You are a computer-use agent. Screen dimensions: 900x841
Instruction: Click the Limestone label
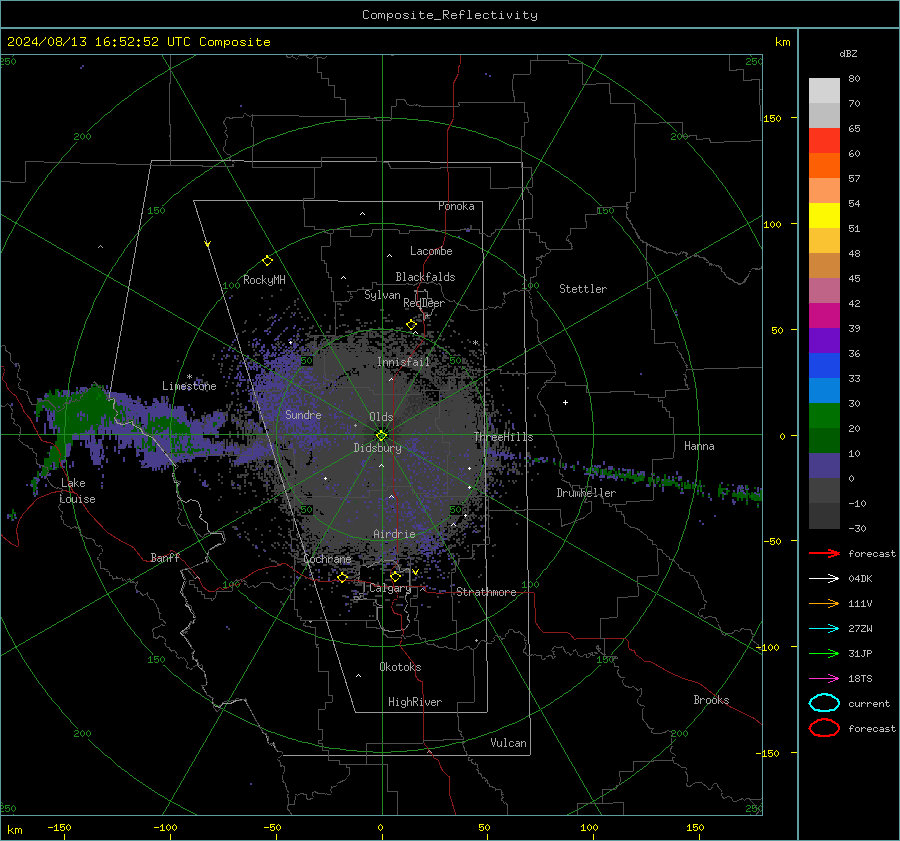pos(189,386)
